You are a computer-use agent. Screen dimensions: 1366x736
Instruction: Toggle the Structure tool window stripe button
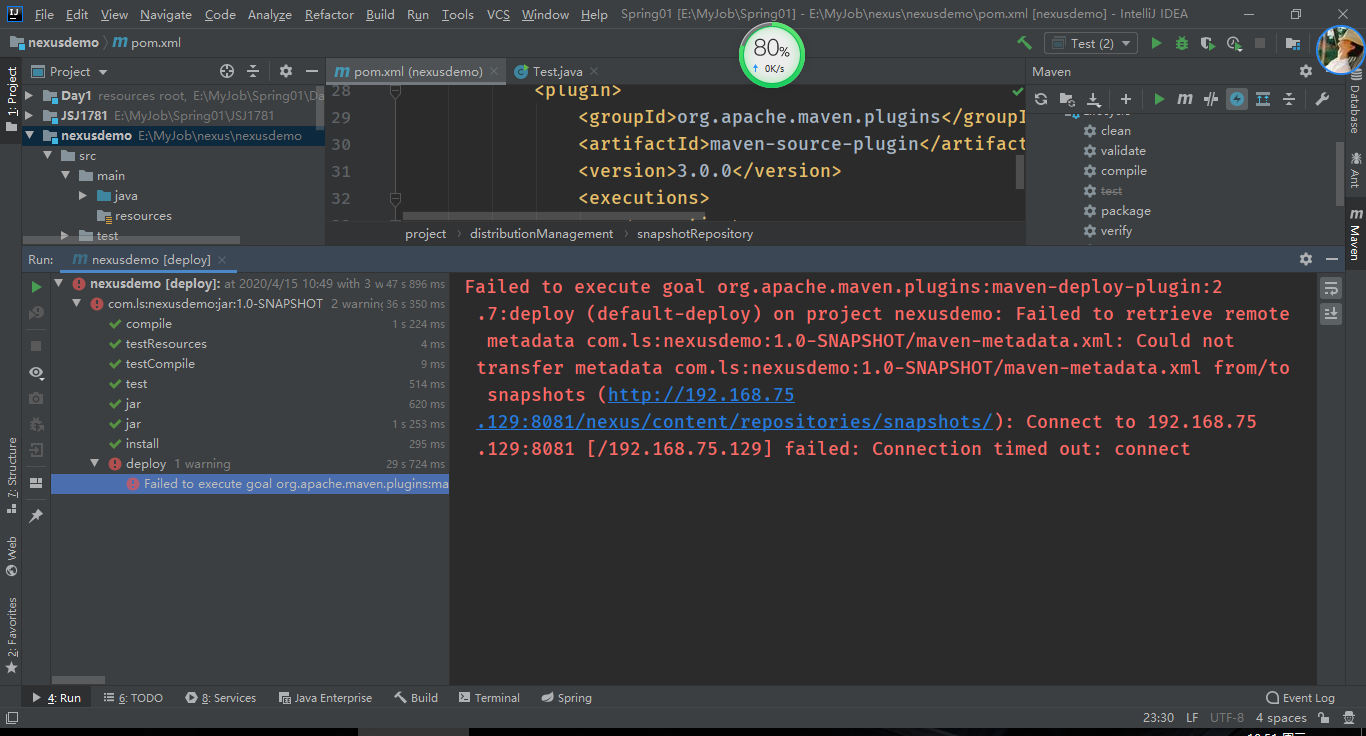[12, 475]
